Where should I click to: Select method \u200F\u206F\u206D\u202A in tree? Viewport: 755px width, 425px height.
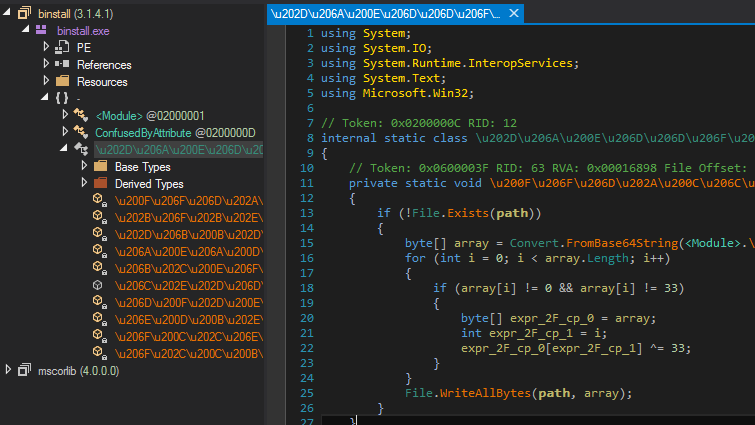pos(189,201)
